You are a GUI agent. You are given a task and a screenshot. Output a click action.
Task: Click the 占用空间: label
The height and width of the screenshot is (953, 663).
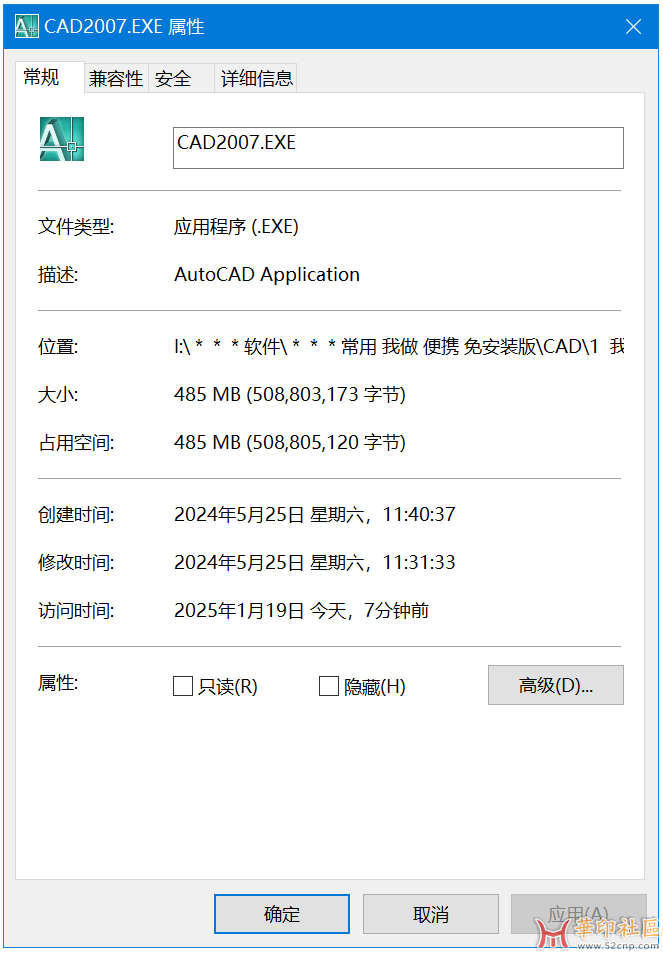[76, 442]
